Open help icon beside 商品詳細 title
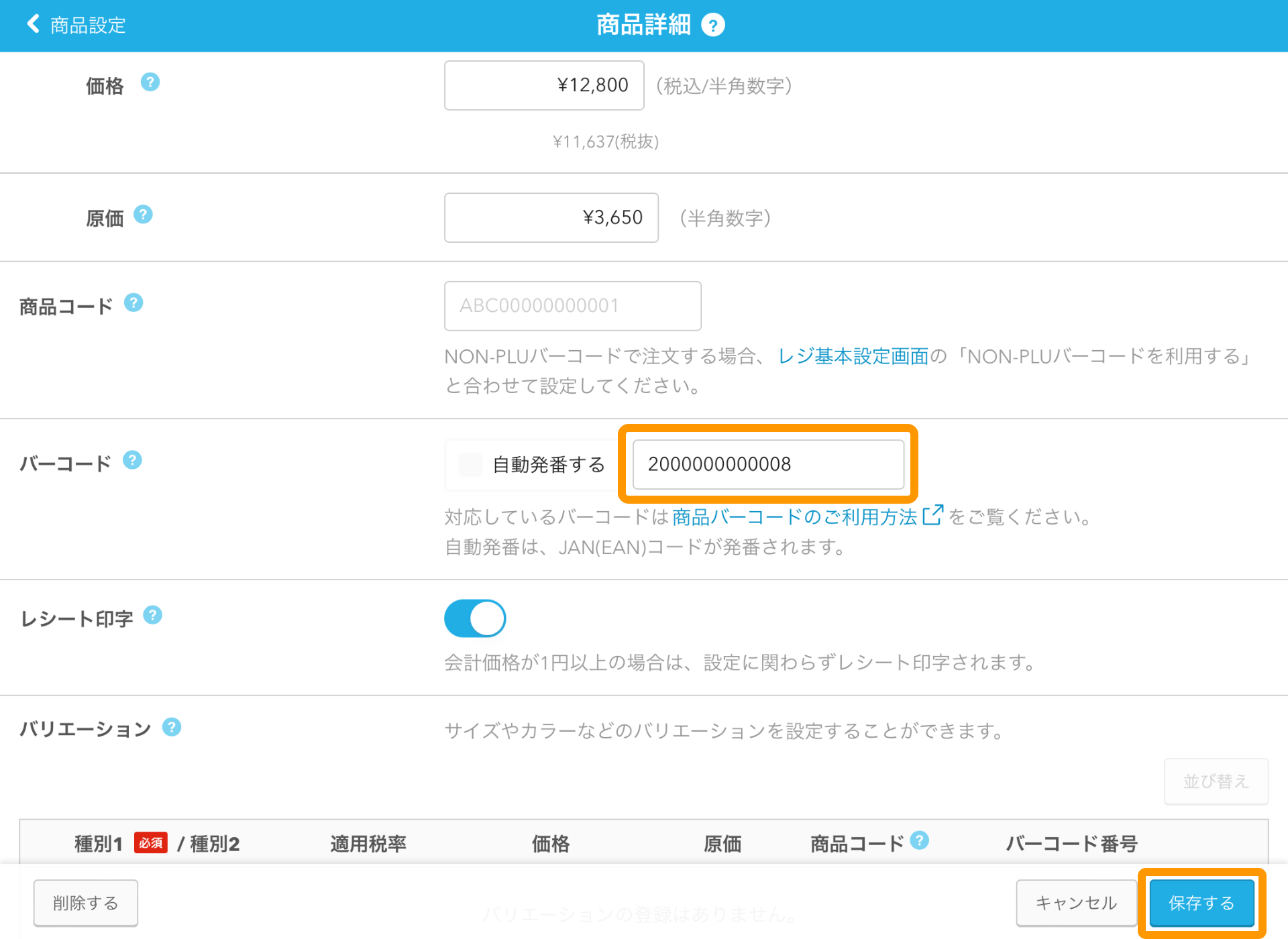Image resolution: width=1288 pixels, height=939 pixels. point(712,25)
